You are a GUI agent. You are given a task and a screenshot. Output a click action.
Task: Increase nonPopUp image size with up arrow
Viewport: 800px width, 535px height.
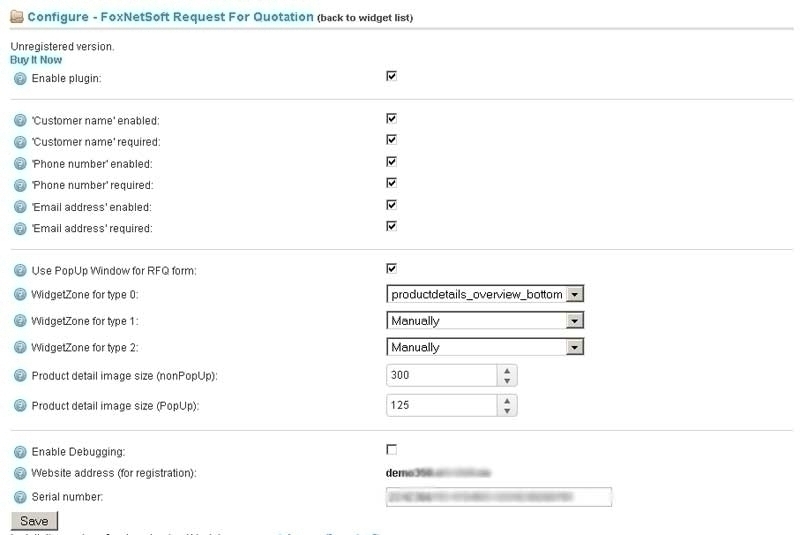pos(507,371)
